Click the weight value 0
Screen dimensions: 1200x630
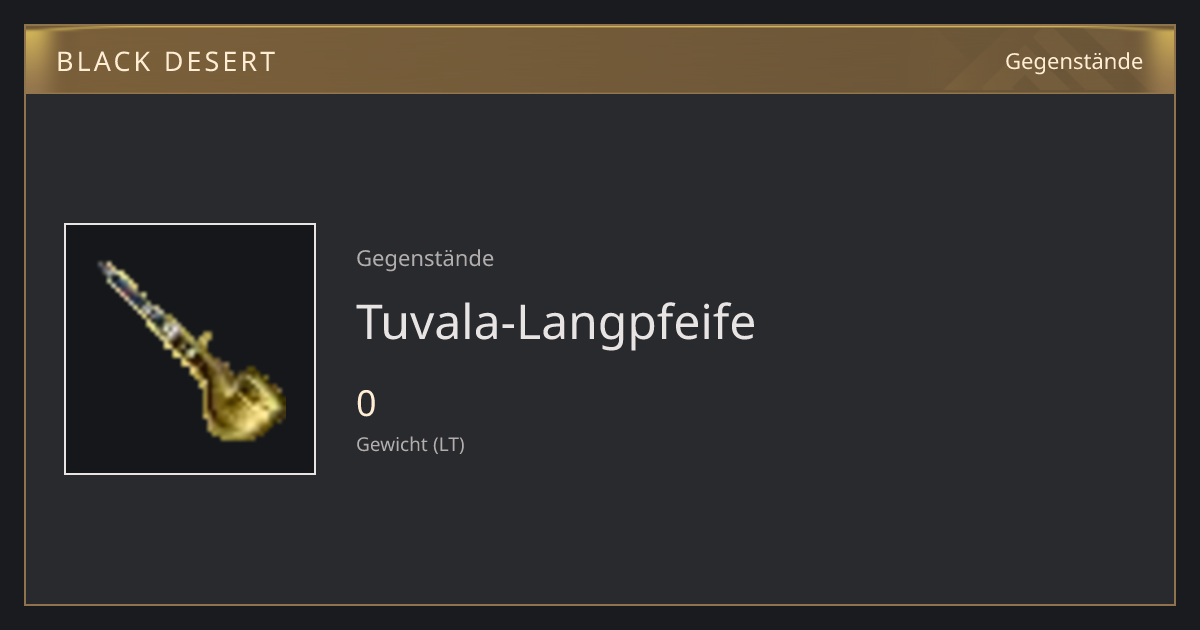click(366, 404)
